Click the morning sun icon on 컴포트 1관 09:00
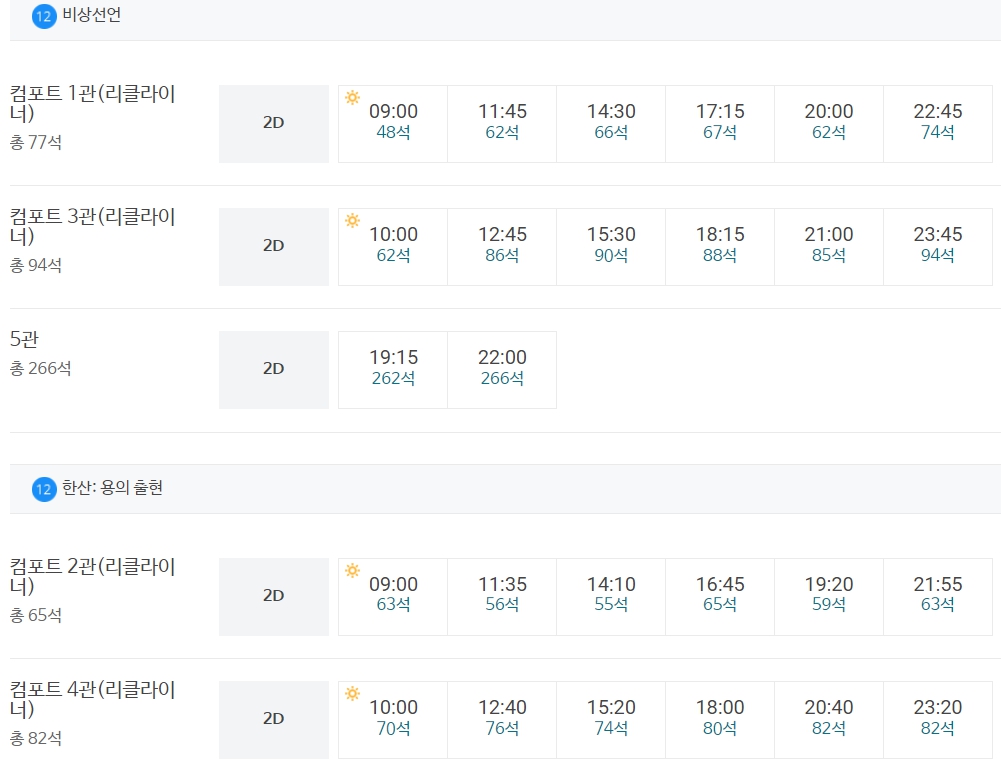Image resolution: width=1001 pixels, height=766 pixels. 352,98
